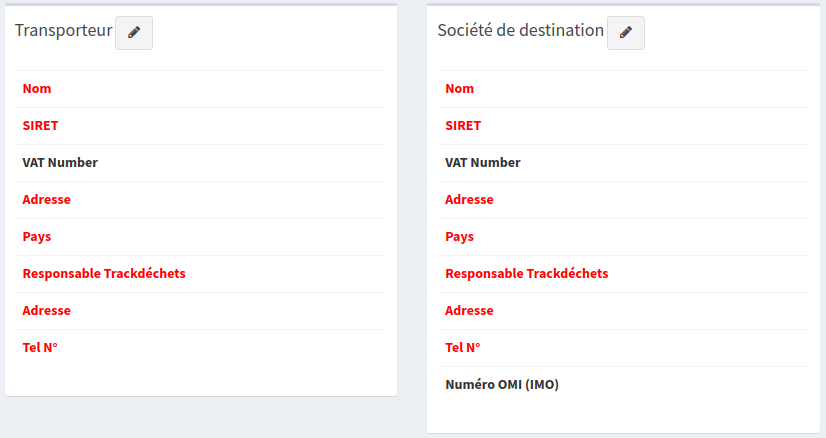Select the SIRET row under Transporteur

(40, 126)
